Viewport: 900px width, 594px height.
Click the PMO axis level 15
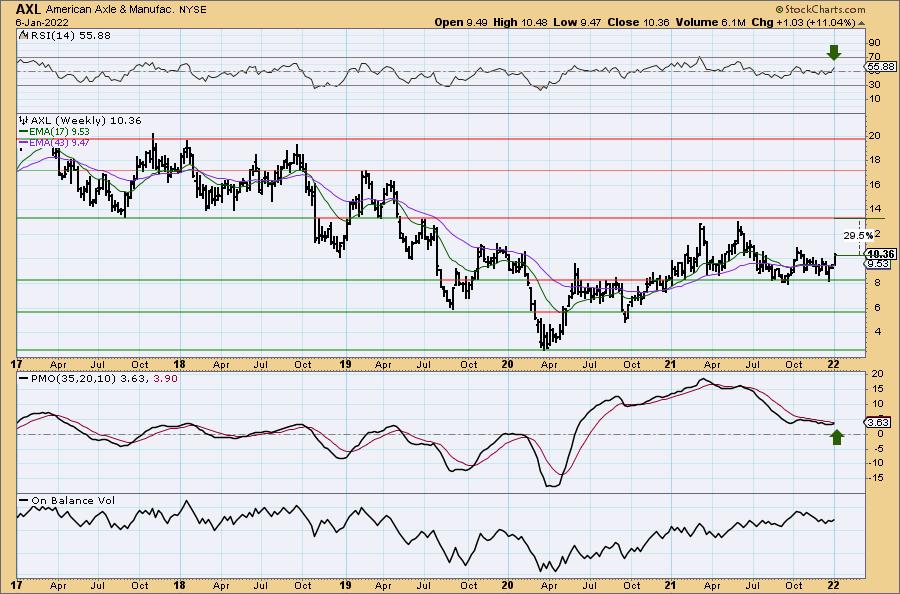(876, 389)
